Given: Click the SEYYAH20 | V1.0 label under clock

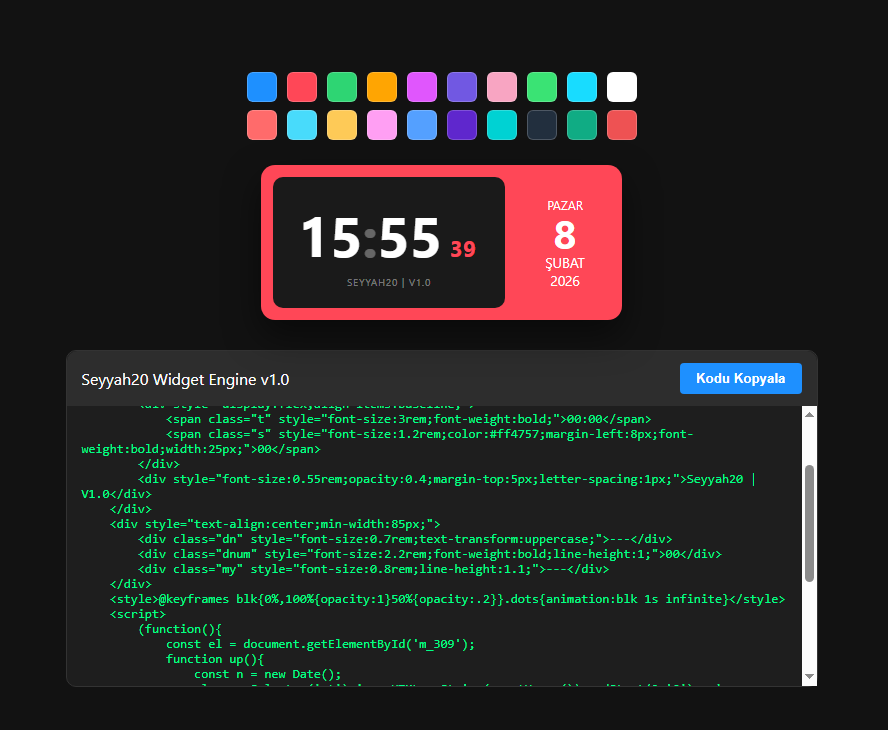Looking at the screenshot, I should (389, 283).
